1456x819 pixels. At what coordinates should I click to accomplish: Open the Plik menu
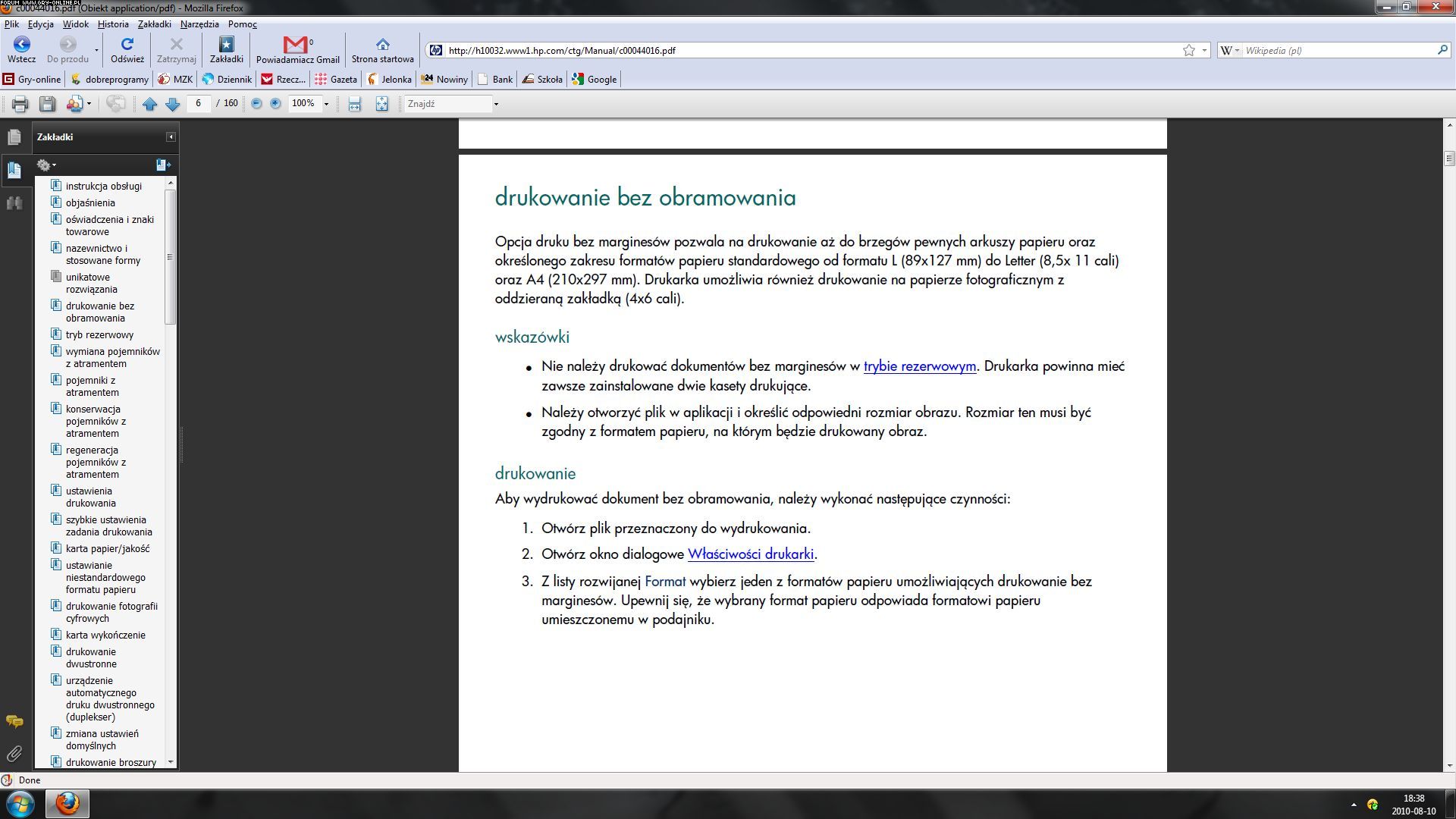coord(11,24)
